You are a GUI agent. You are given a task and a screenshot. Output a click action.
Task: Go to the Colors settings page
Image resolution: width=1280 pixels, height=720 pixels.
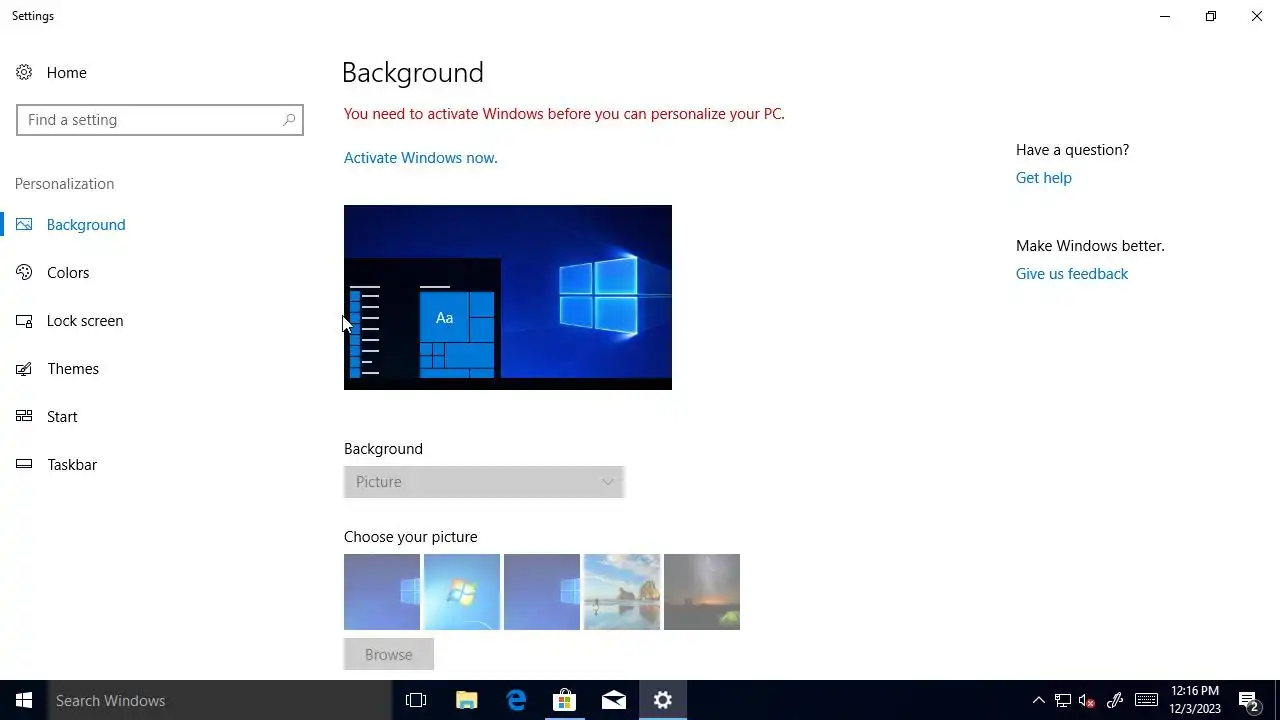[68, 272]
